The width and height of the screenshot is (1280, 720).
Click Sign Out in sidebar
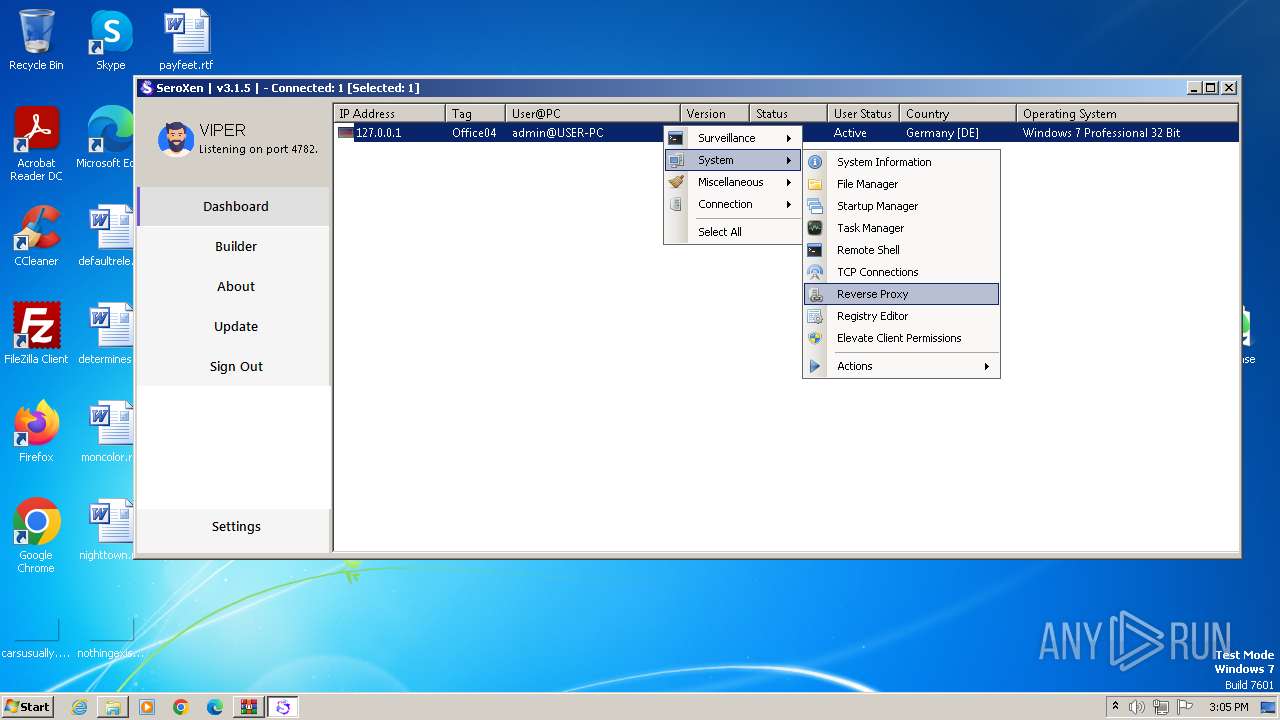pos(235,366)
